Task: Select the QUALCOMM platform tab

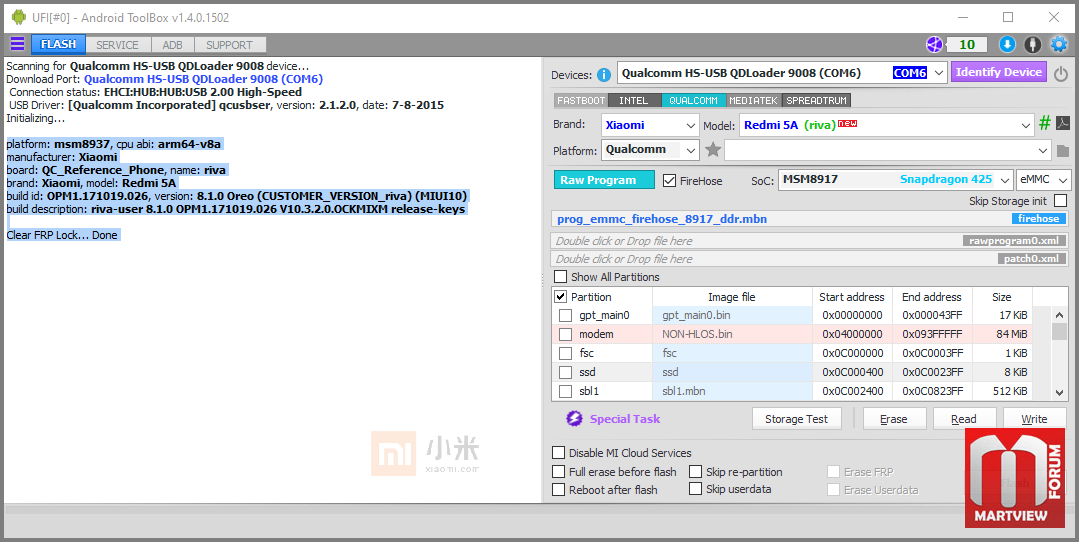Action: 693,100
